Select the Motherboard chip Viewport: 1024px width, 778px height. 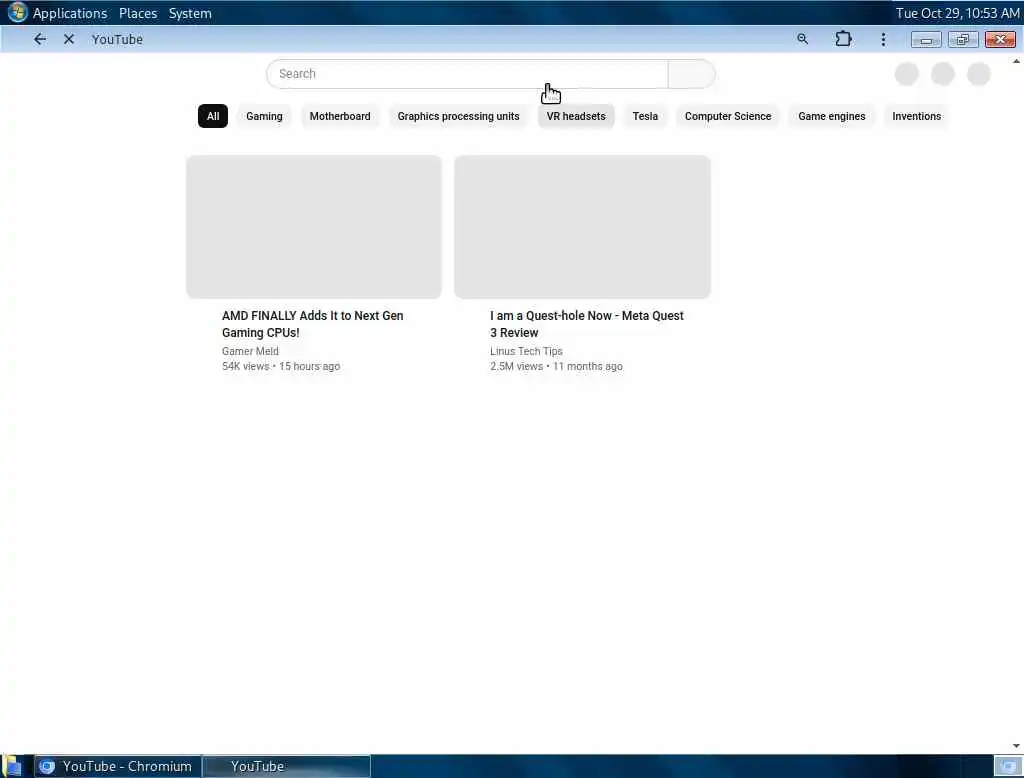tap(340, 116)
